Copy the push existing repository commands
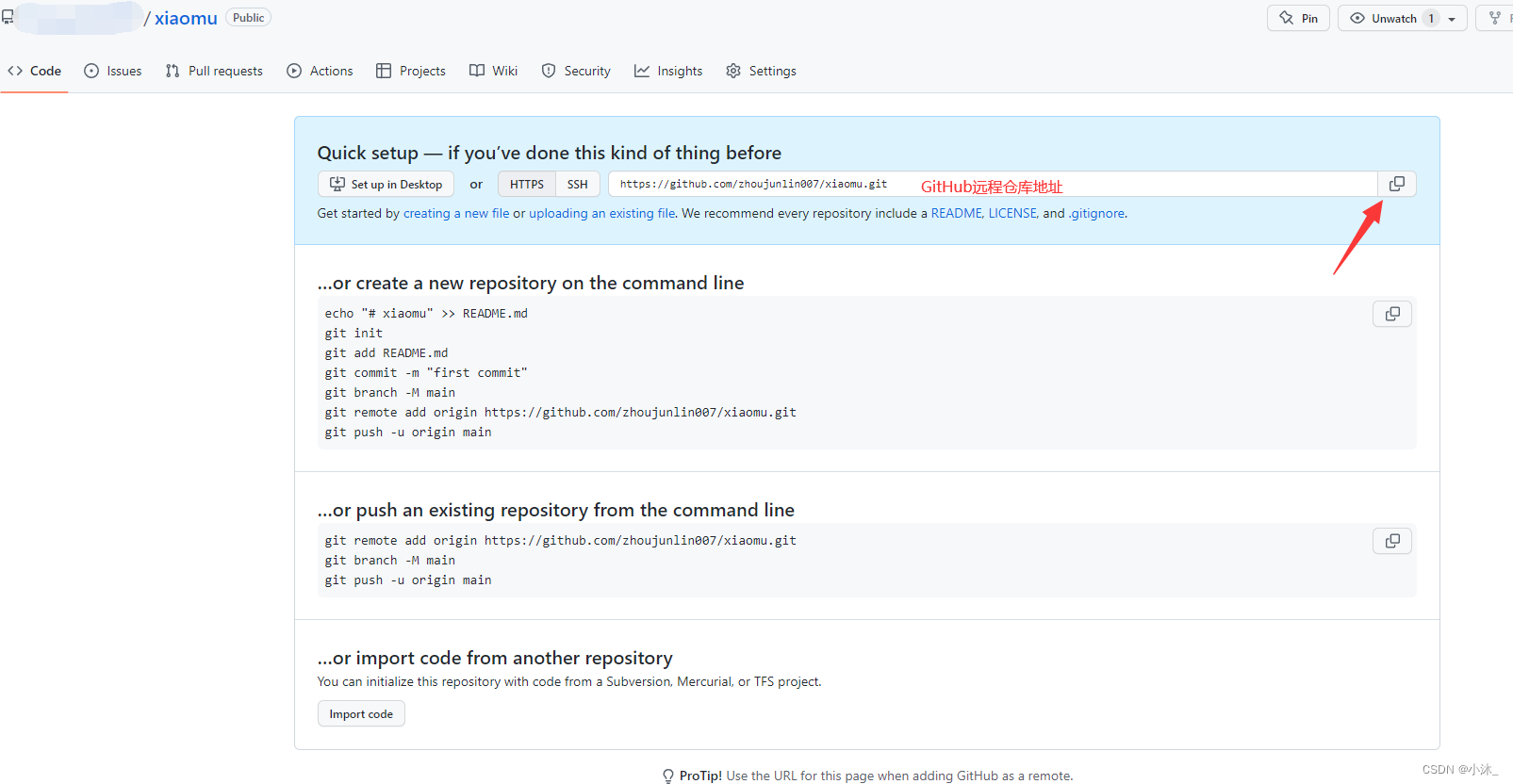 tap(1392, 541)
